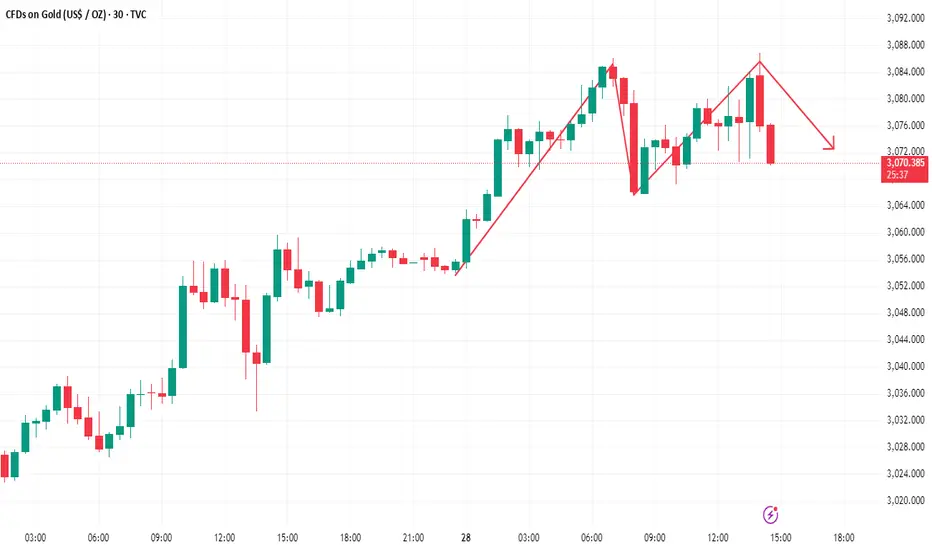This screenshot has height=550, width=932.
Task: Click the 21:00 time axis label
Action: point(413,538)
